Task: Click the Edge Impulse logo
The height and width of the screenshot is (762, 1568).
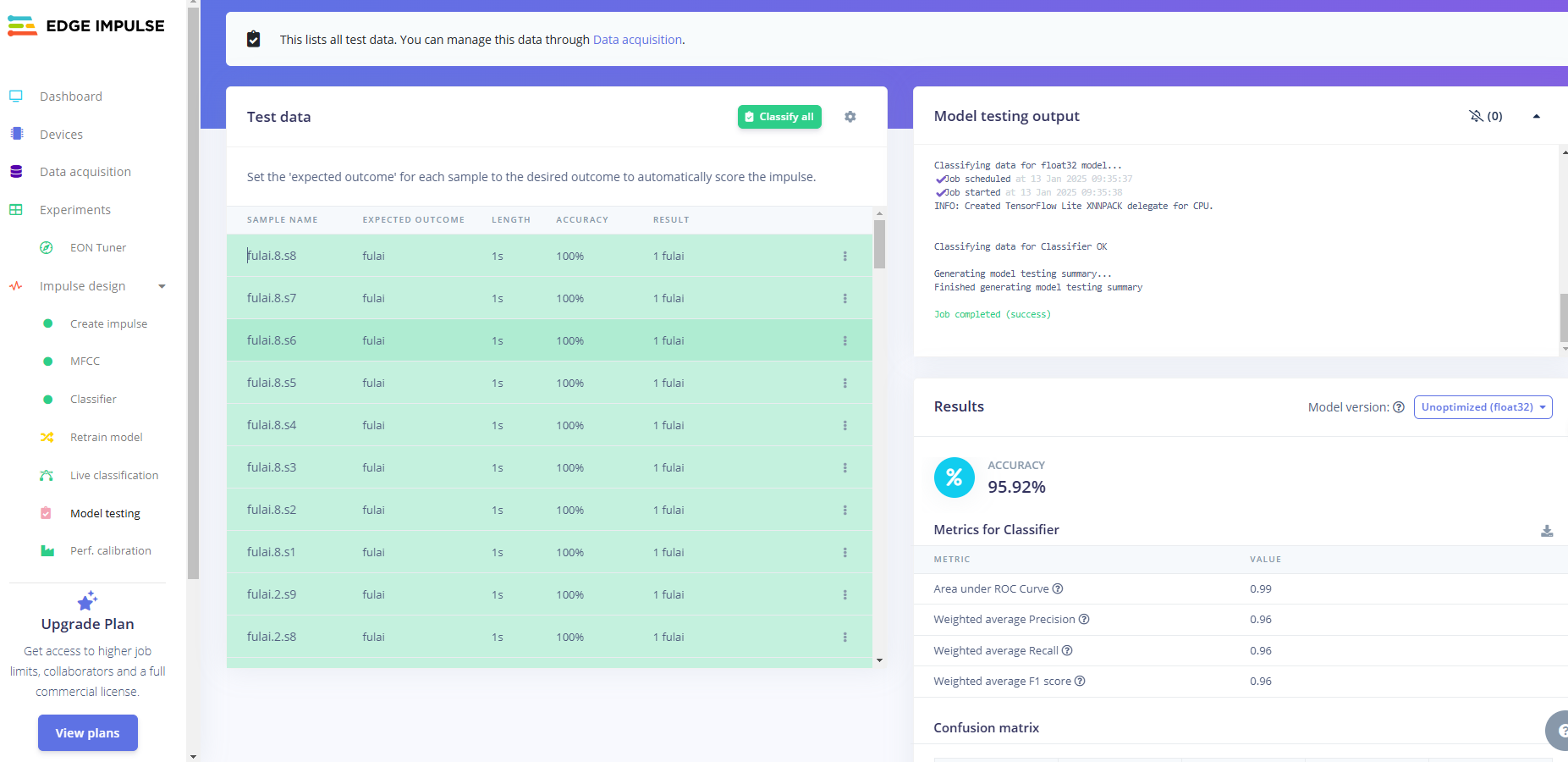Action: pos(86,26)
